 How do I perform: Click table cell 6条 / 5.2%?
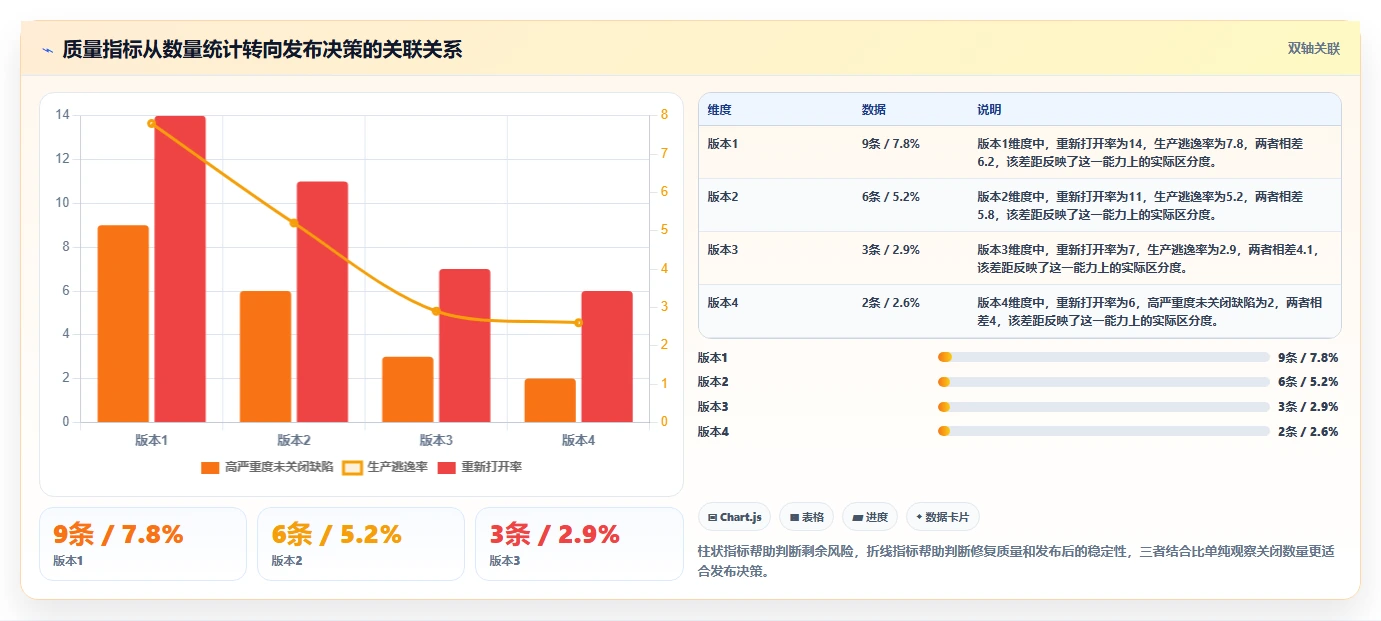tap(890, 197)
